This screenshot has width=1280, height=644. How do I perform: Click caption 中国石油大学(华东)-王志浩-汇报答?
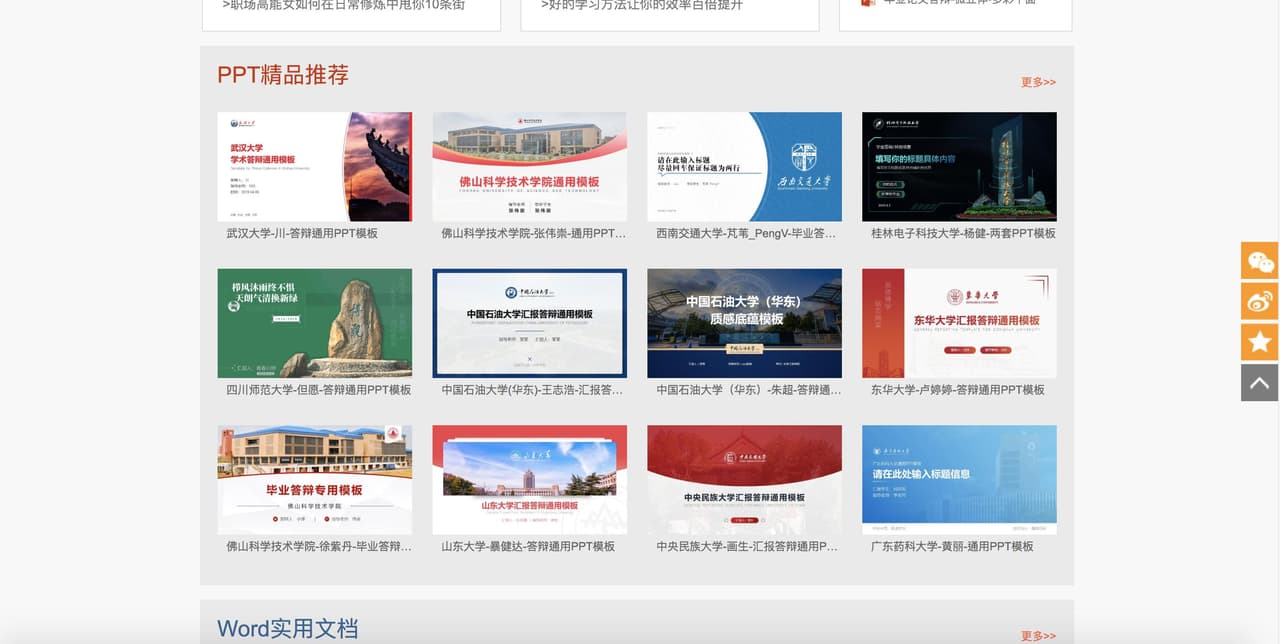click(x=532, y=390)
